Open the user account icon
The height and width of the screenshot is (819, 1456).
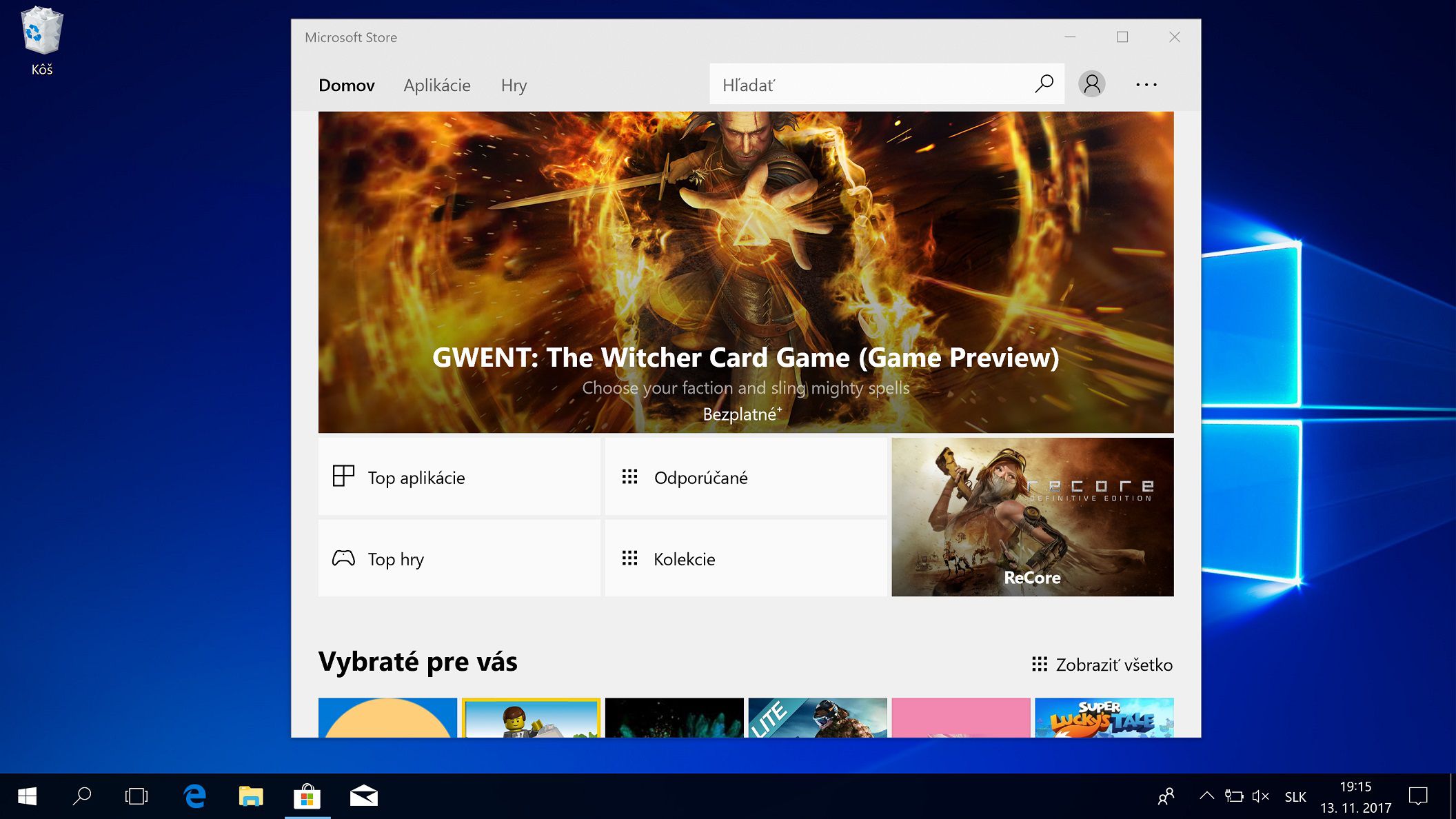pos(1092,84)
